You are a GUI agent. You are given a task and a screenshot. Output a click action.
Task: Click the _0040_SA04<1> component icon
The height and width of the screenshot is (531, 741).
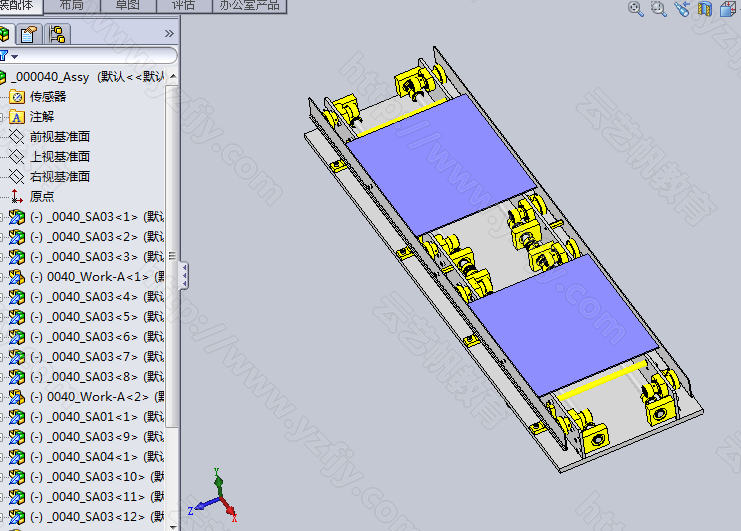[x=17, y=457]
